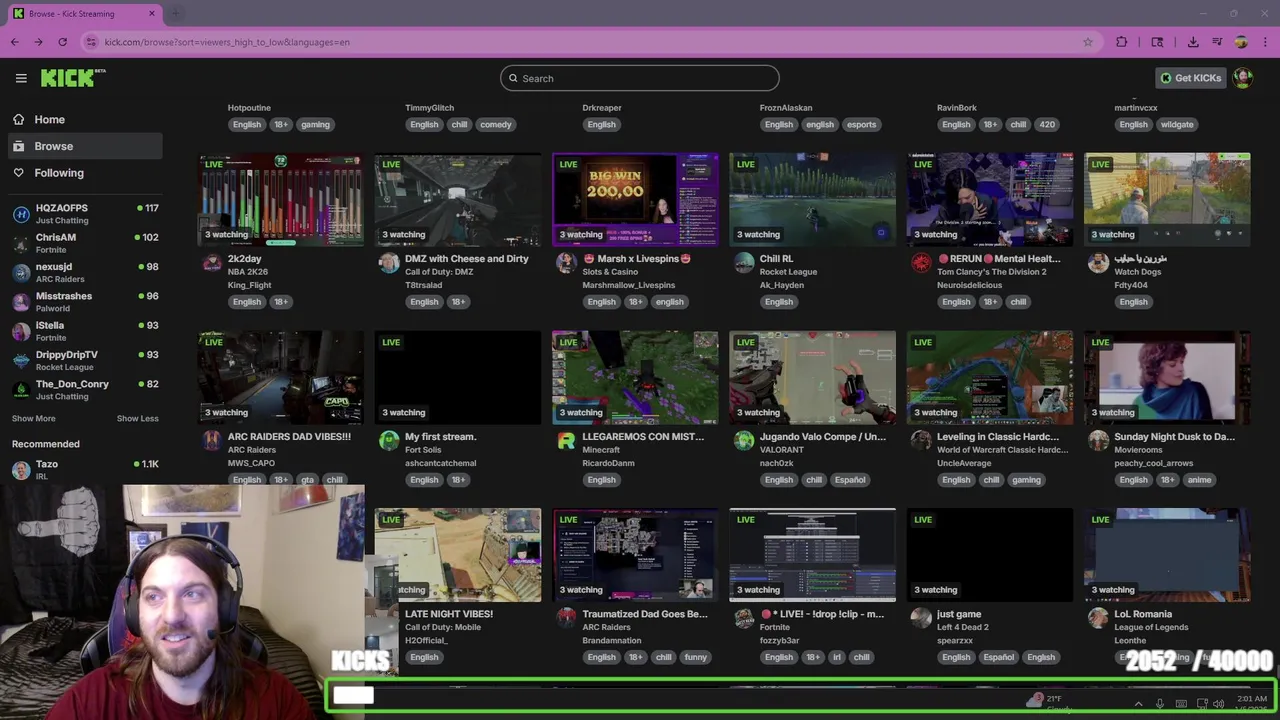Click King_Flight channel avatar
The width and height of the screenshot is (1280, 720).
212,263
